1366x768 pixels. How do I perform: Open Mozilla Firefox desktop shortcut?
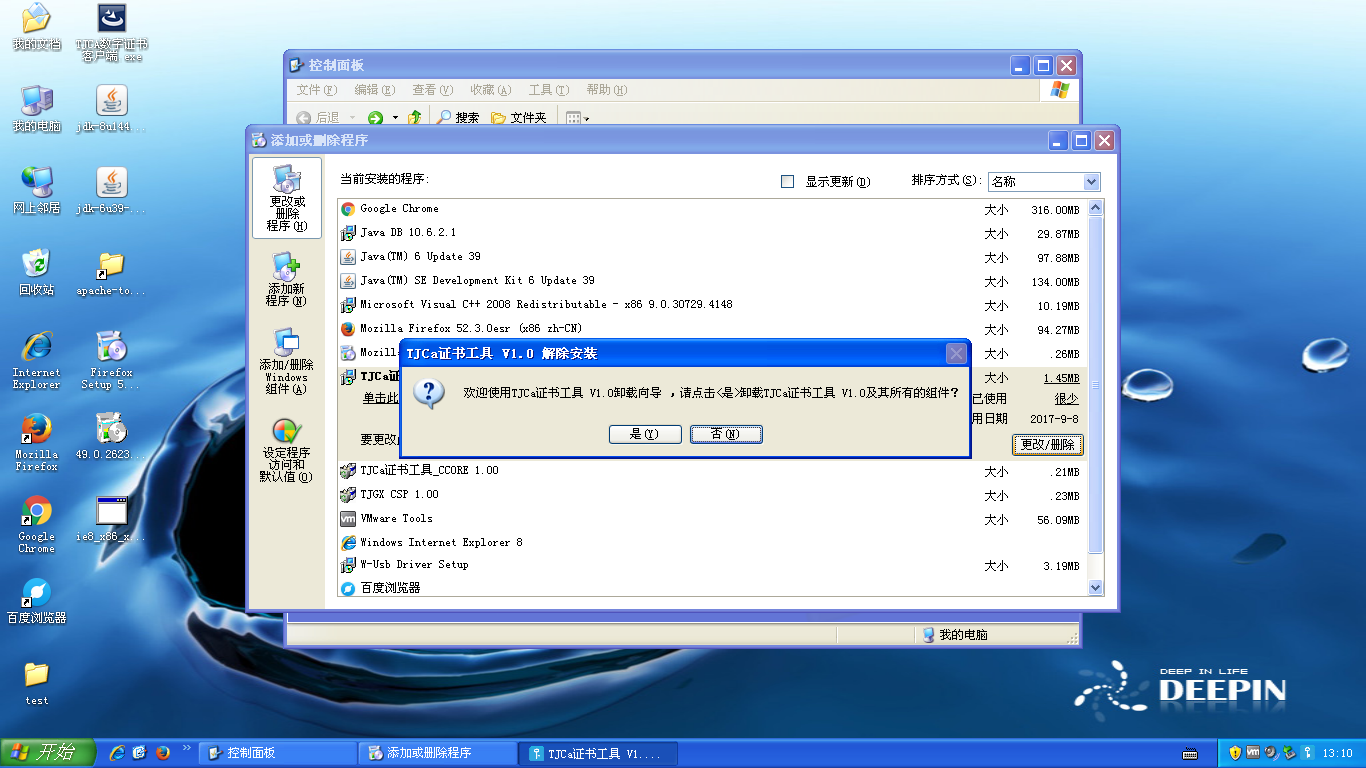pos(36,442)
